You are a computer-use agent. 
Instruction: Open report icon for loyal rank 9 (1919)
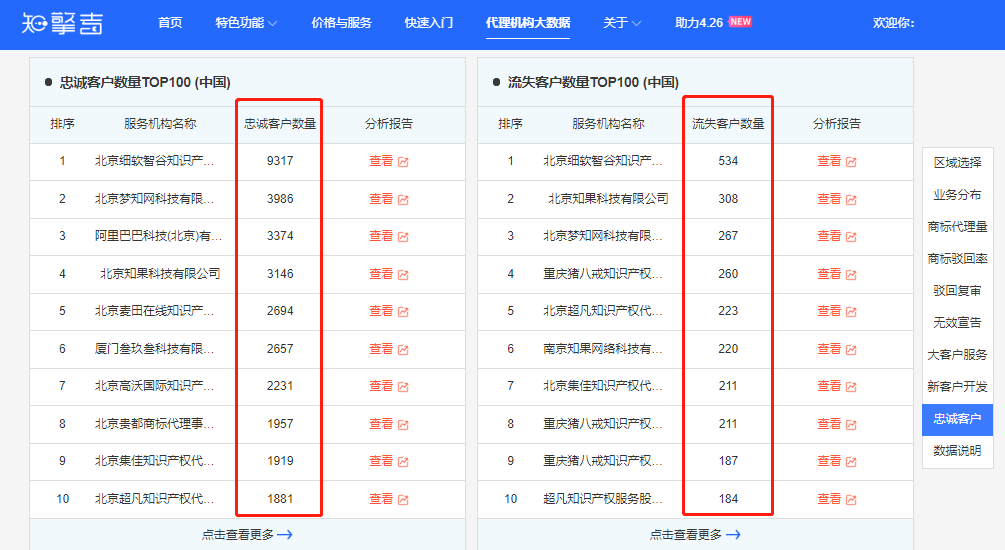coord(403,462)
